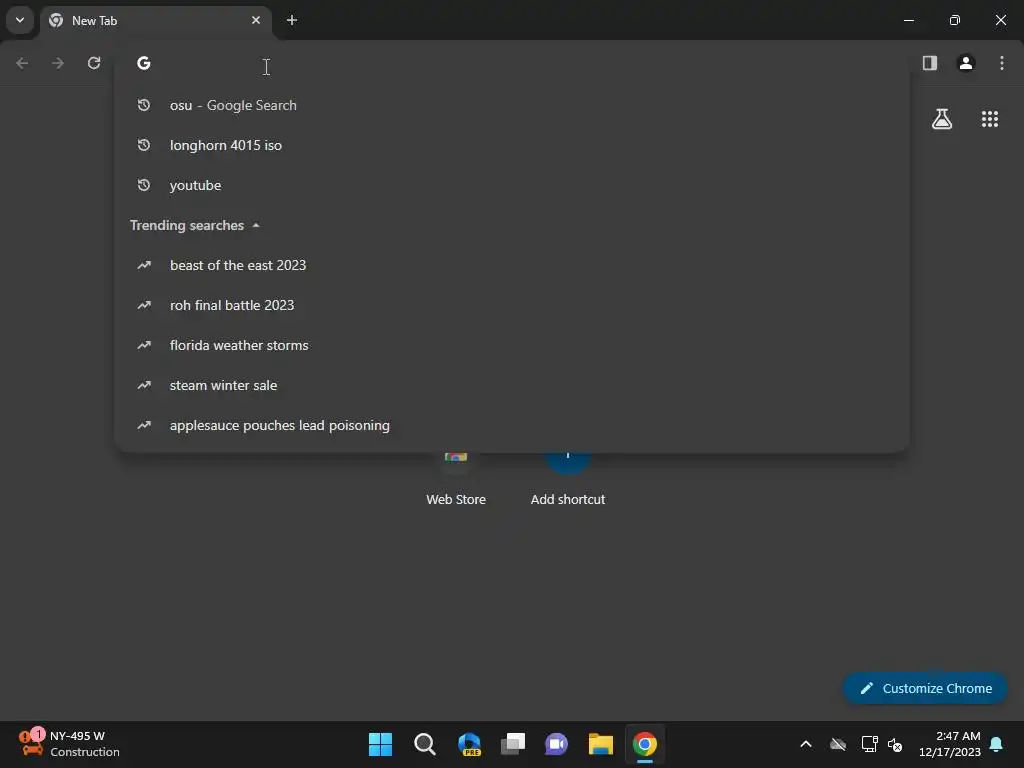Select 'florida weather storms' trend

point(511,345)
